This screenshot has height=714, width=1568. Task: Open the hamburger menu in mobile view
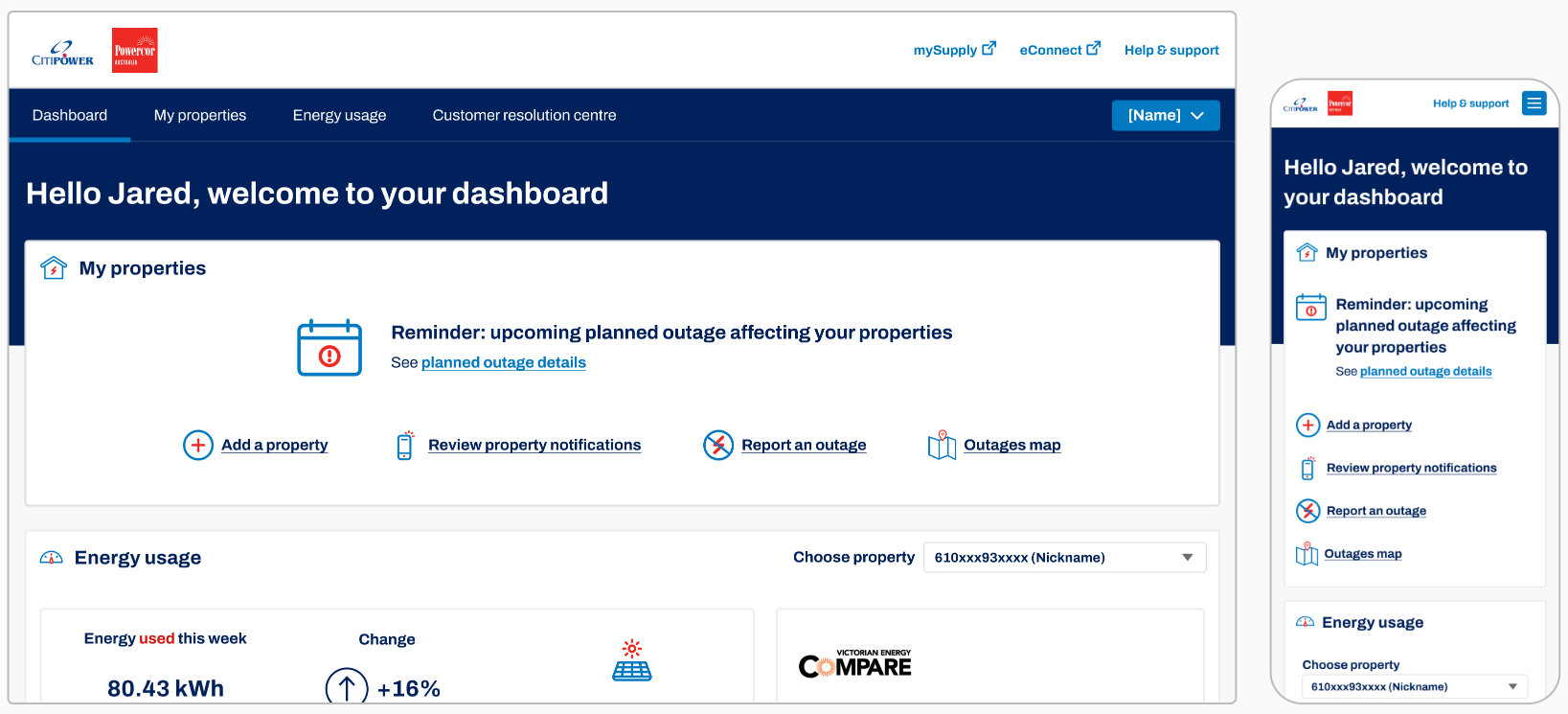coord(1534,104)
